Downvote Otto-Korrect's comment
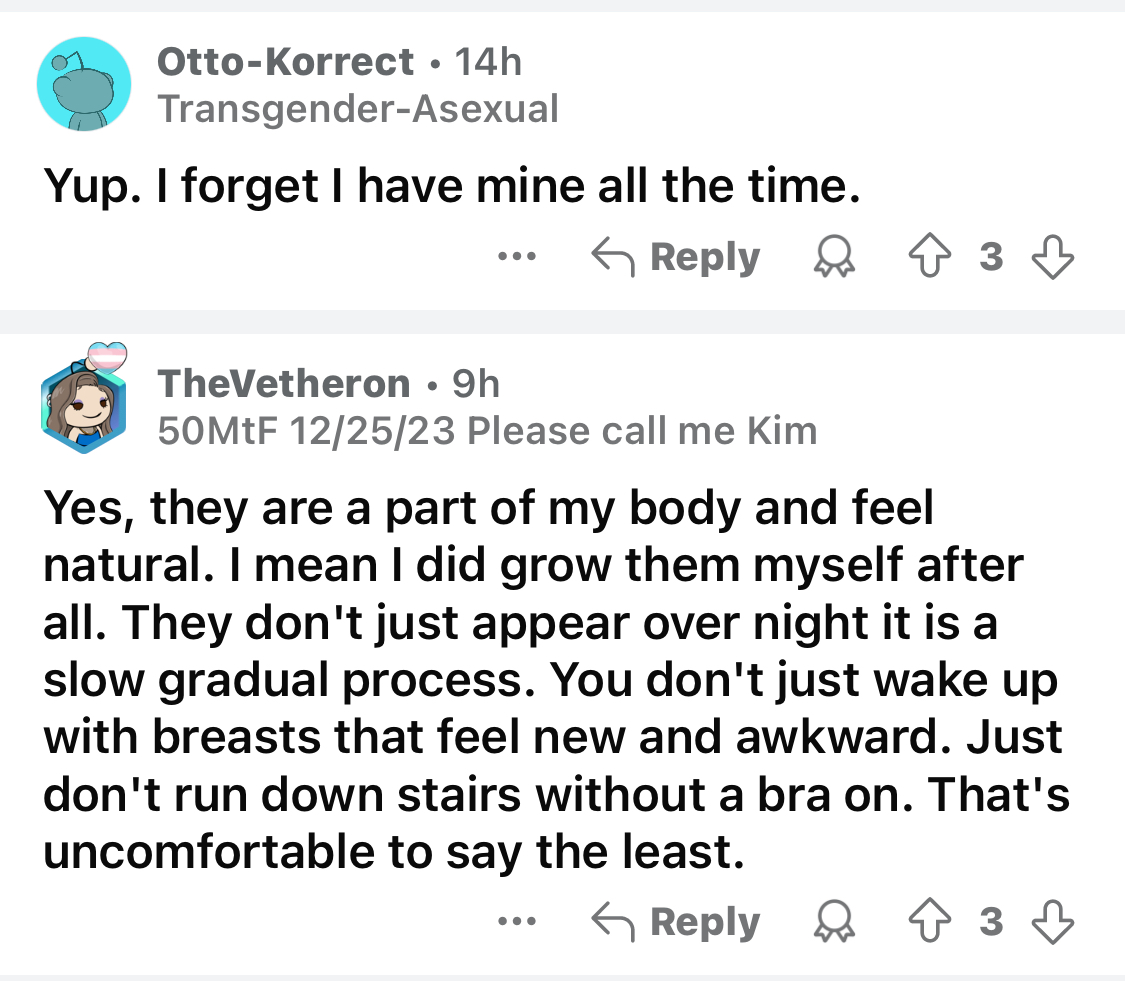Image resolution: width=1125 pixels, height=981 pixels. click(1051, 258)
